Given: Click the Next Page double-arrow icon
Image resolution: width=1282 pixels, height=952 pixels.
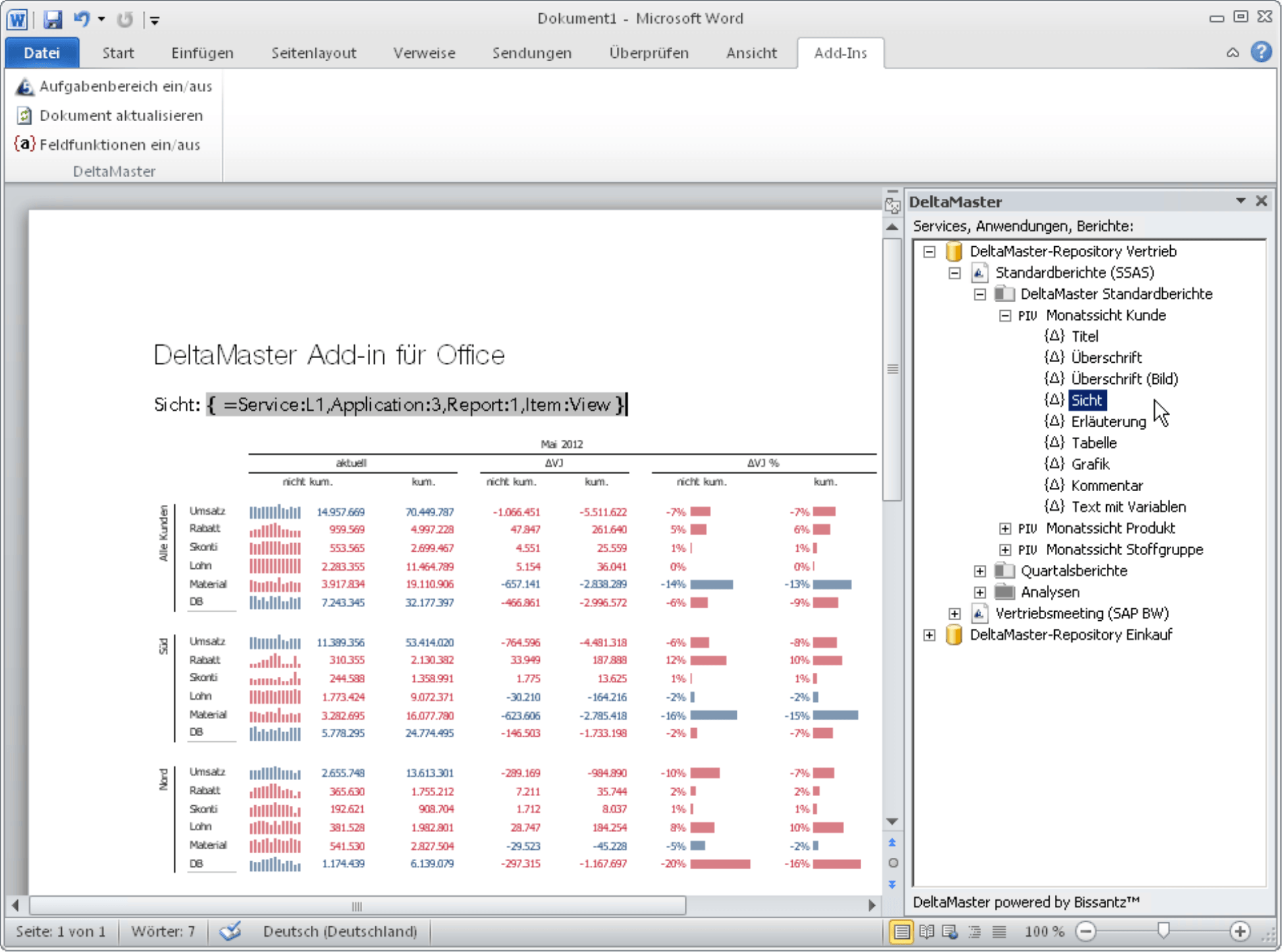Looking at the screenshot, I should point(892,884).
